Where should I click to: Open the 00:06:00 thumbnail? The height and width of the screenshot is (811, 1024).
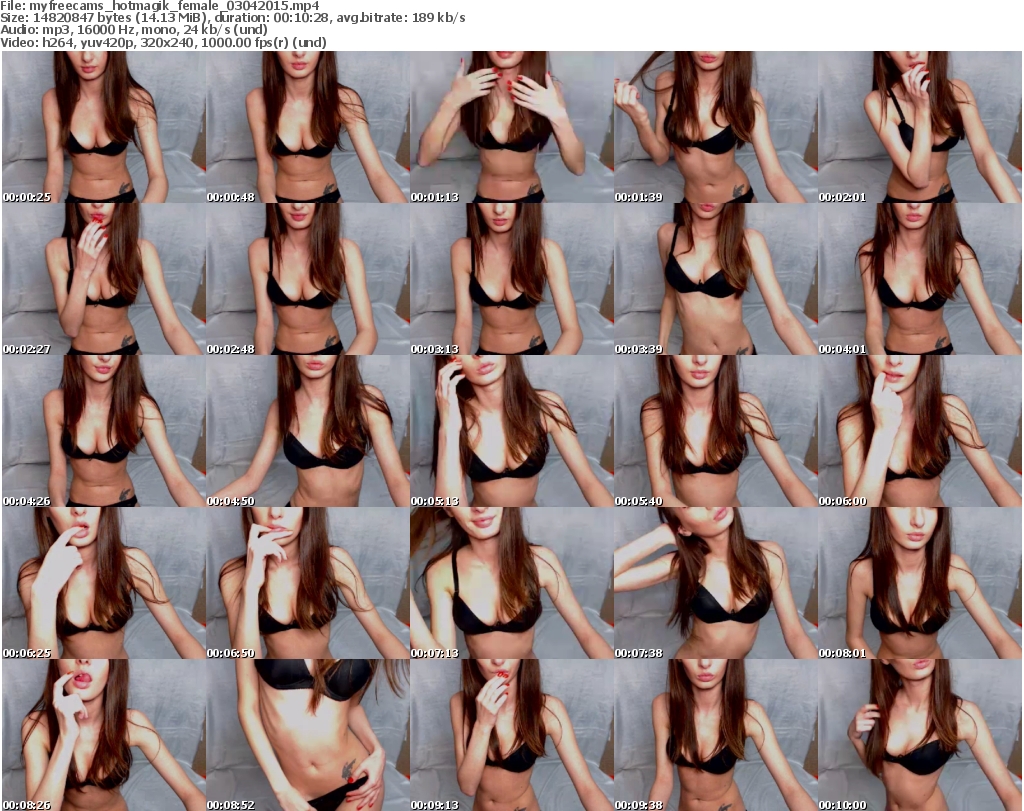click(919, 431)
